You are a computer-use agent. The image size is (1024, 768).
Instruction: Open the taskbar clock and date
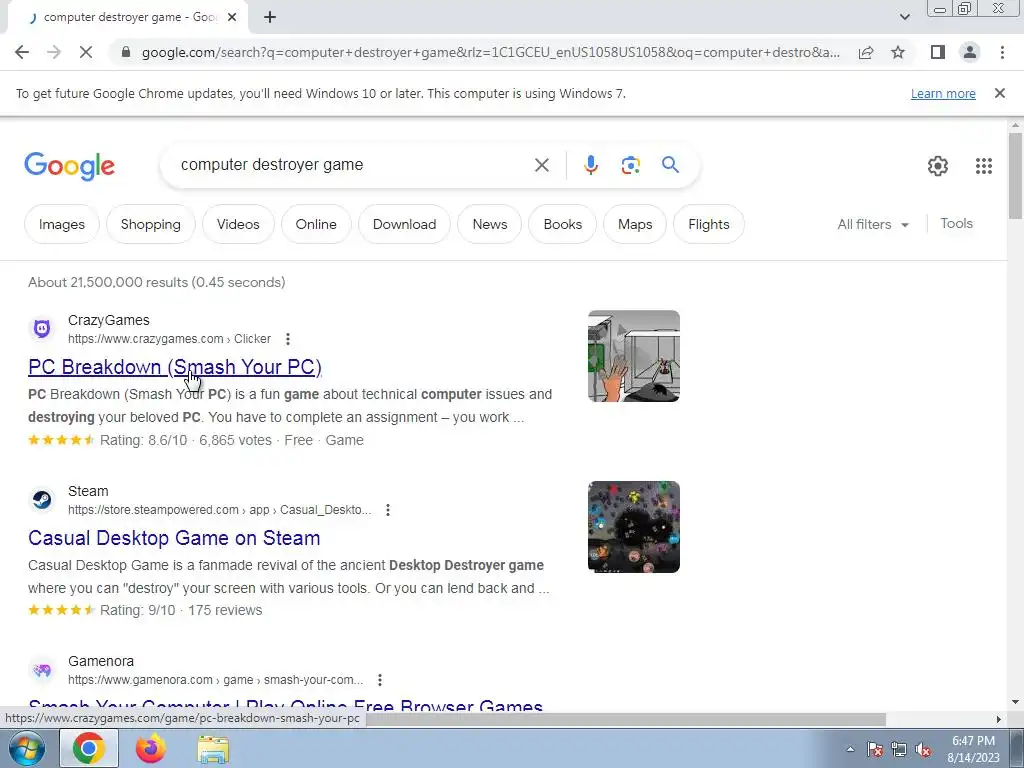pyautogui.click(x=973, y=749)
